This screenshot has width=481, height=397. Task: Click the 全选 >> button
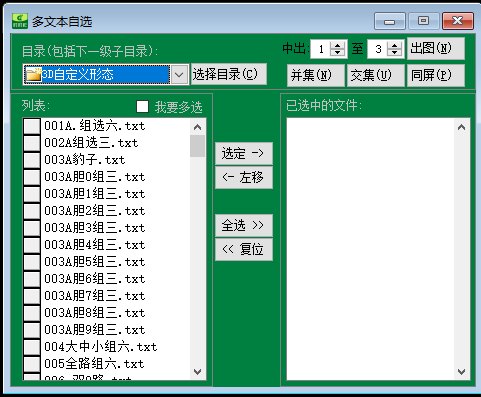pos(244,226)
